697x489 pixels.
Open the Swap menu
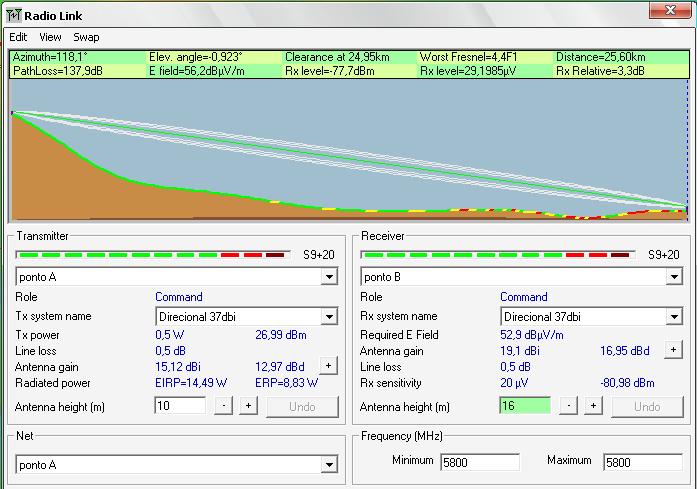click(x=86, y=37)
